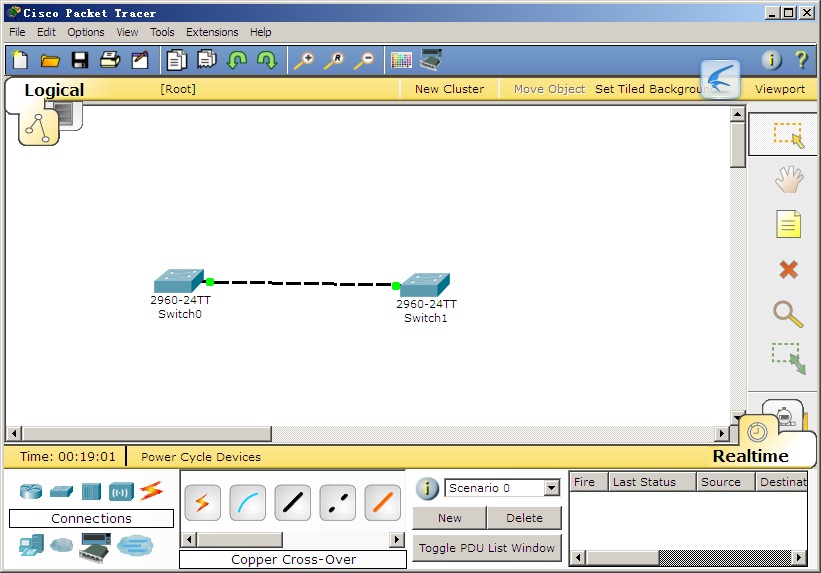Screen dimensions: 821x573
Task: Print the workspace using the printer icon
Action: (x=110, y=60)
